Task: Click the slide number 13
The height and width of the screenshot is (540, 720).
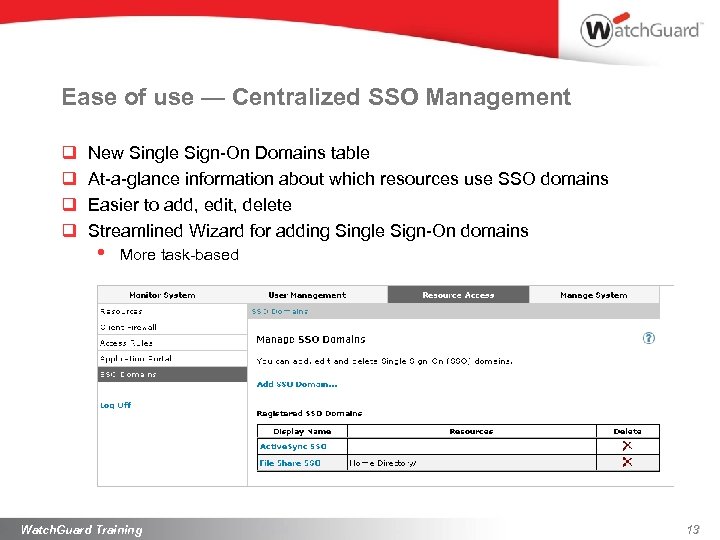Action: (x=692, y=529)
